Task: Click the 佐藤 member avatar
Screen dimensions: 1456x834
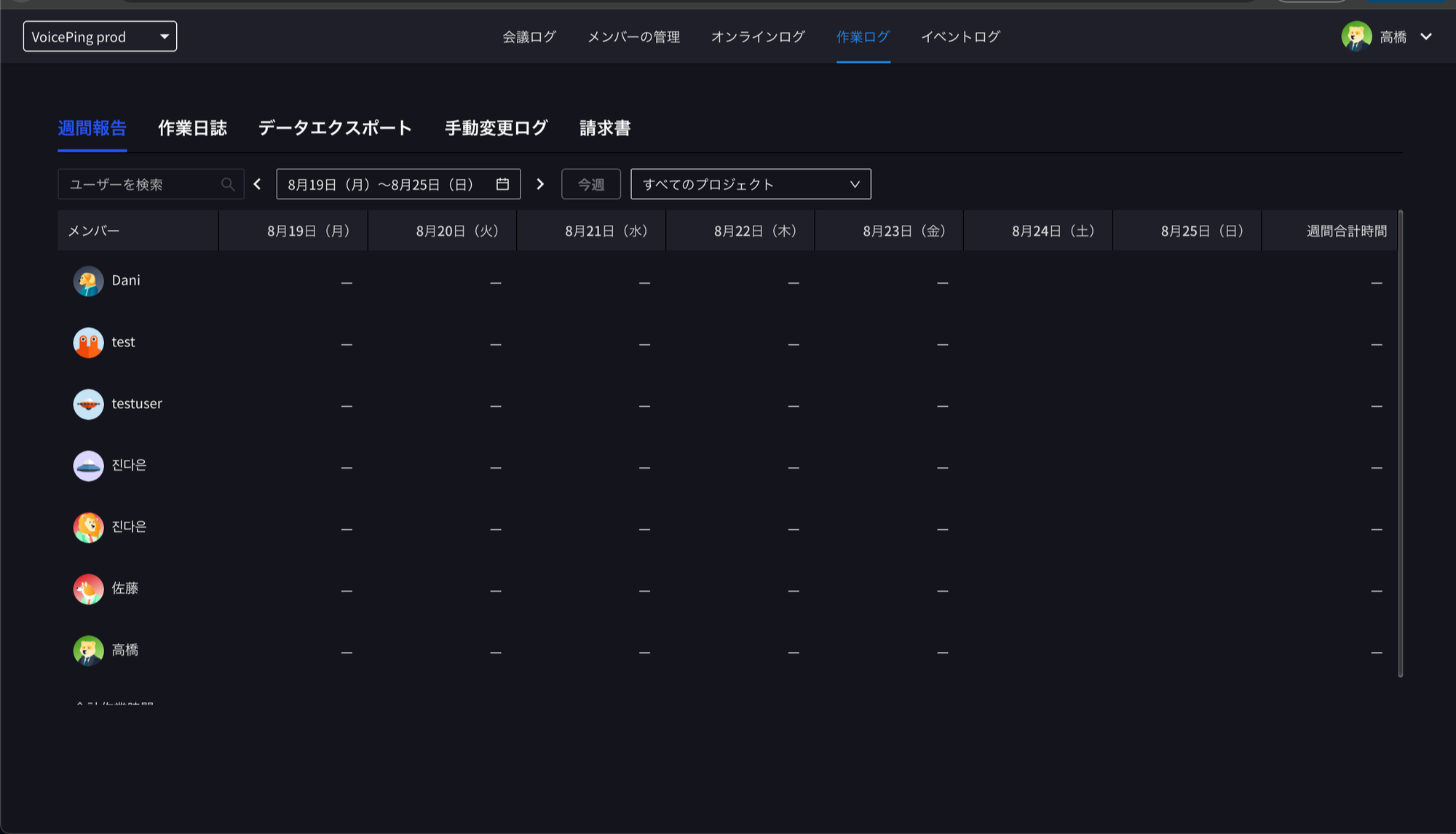Action: click(x=89, y=589)
